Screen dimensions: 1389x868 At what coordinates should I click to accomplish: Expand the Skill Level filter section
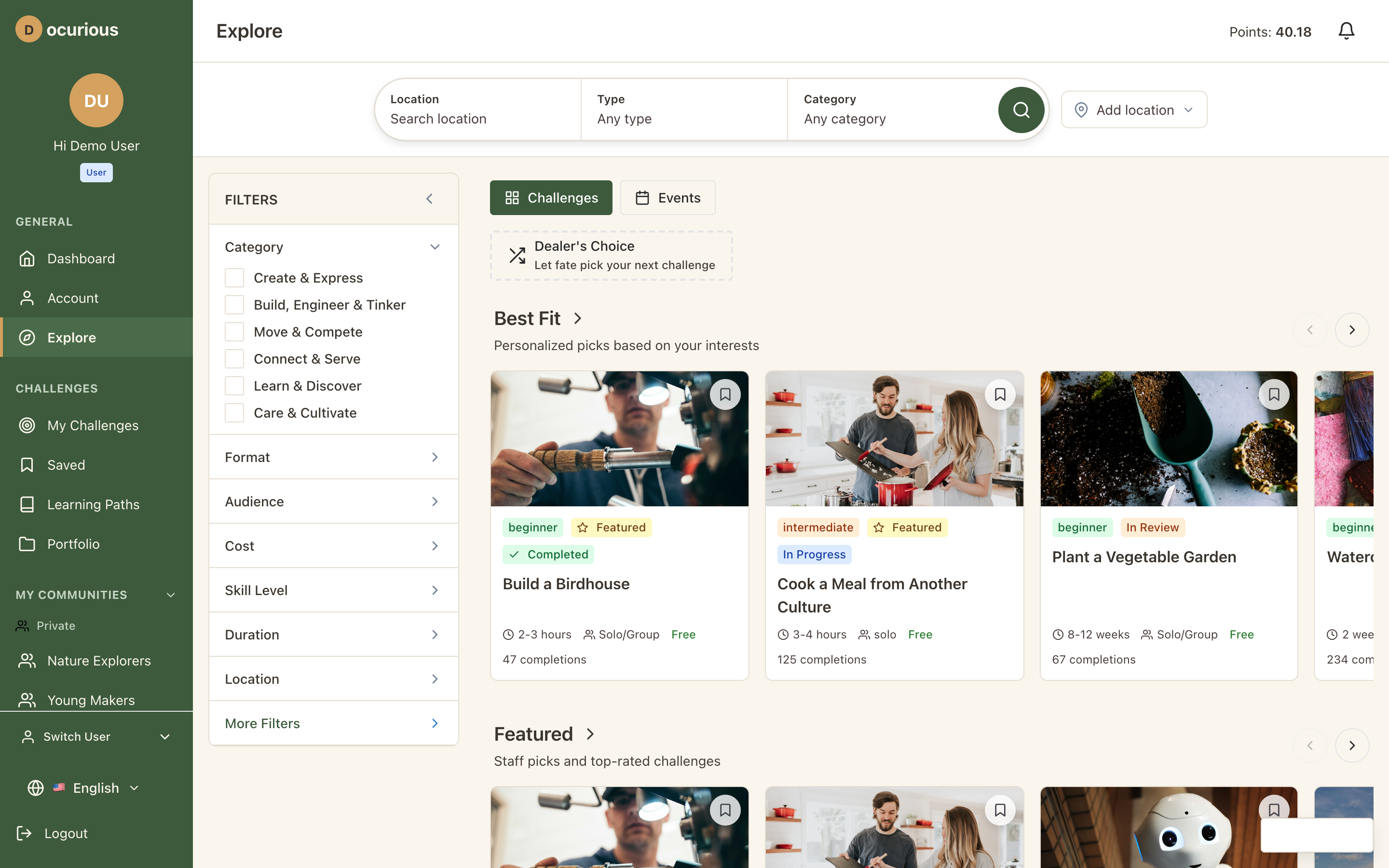click(x=333, y=590)
